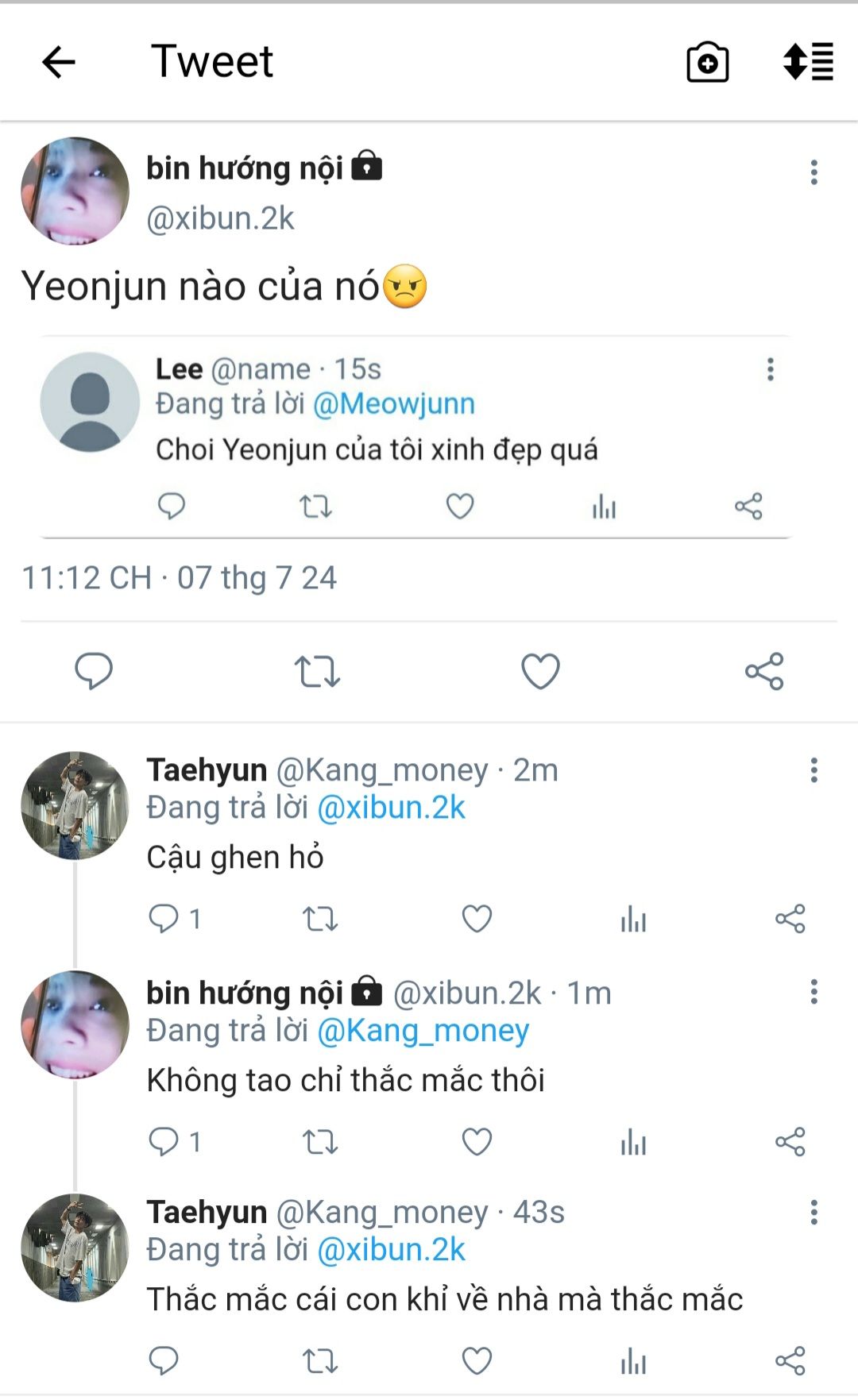Tap the timestamp 11:12 CH · 07 thg 7 24

coord(179,578)
